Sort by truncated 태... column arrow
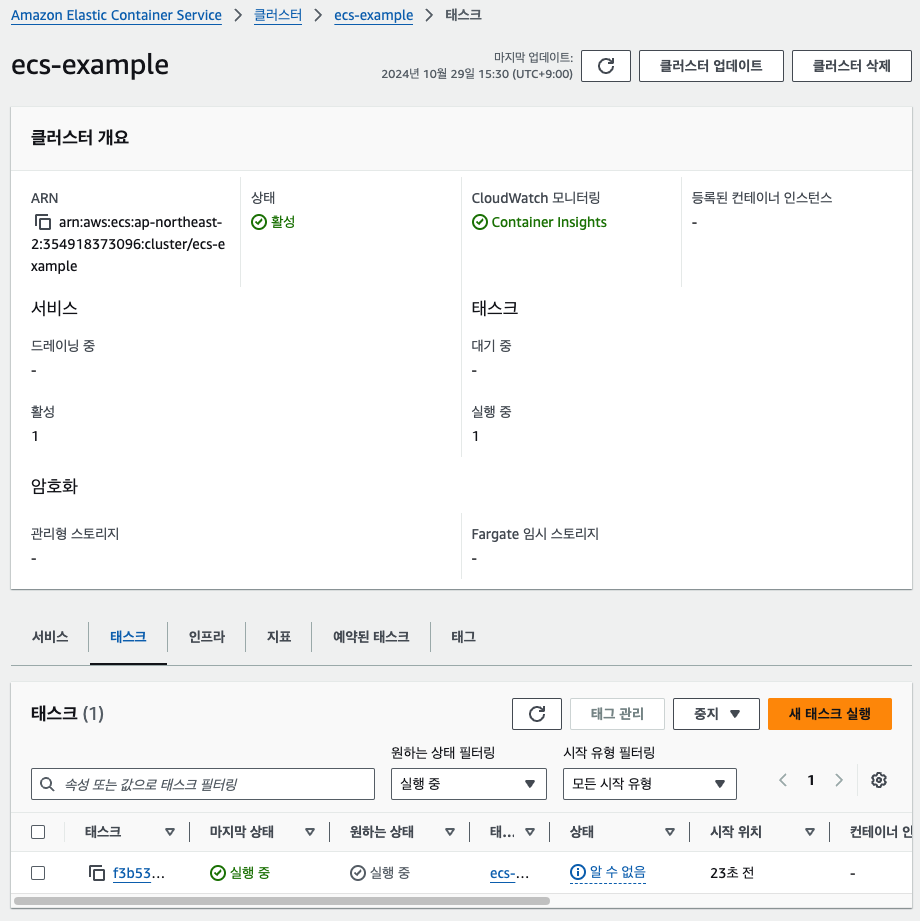The width and height of the screenshot is (920, 921). tap(530, 832)
